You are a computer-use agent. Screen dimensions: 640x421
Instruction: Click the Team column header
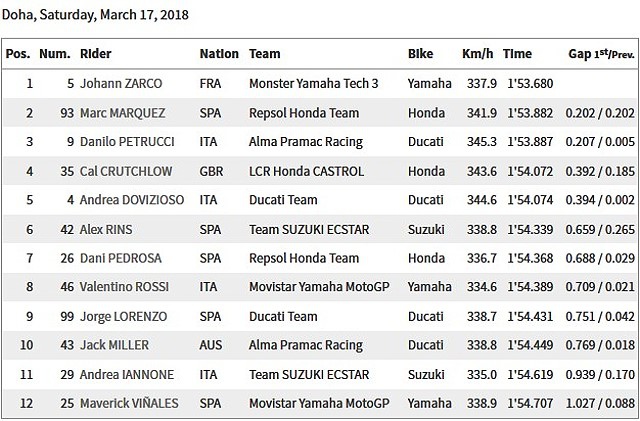point(265,53)
